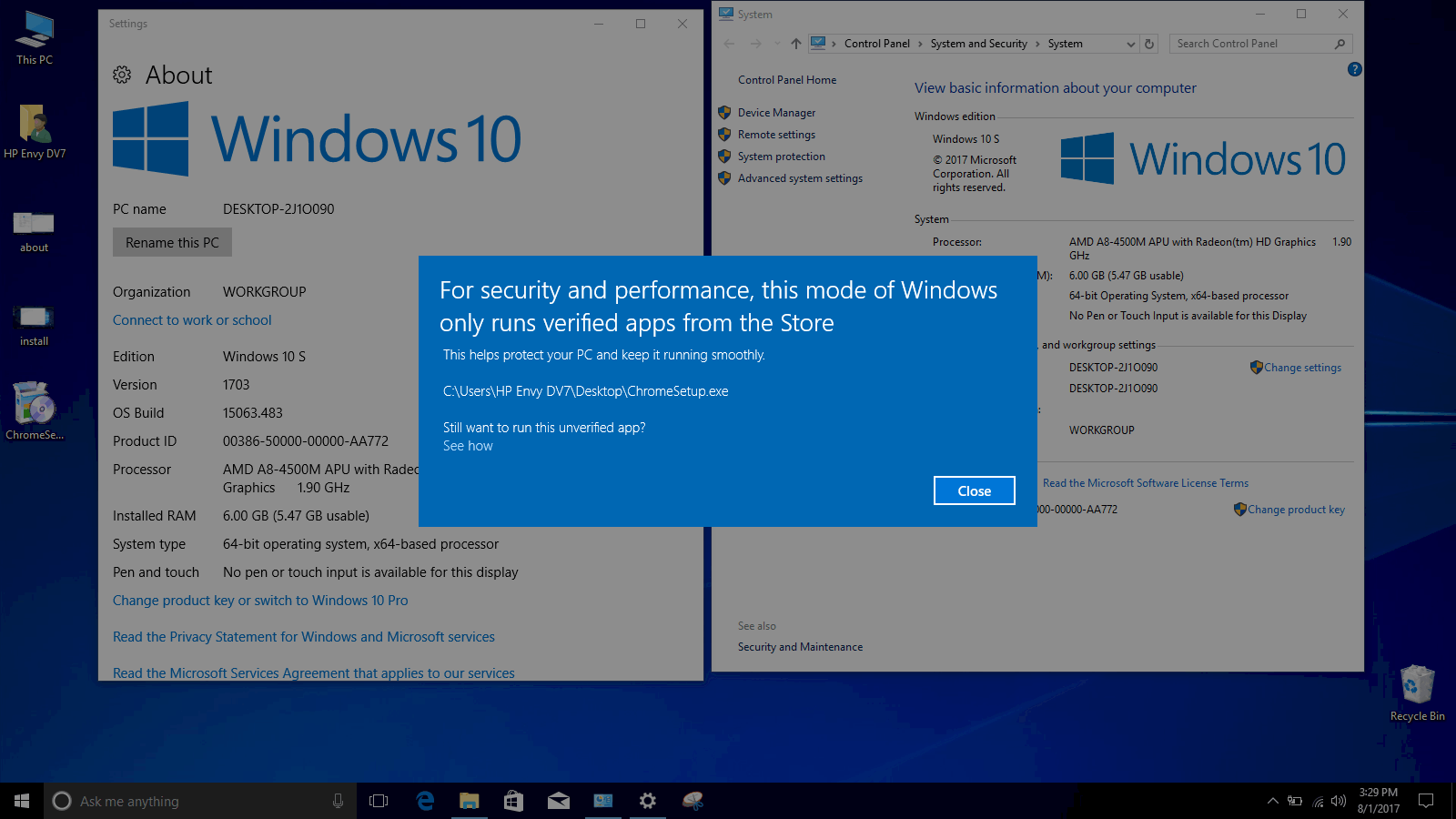Refresh the System control panel address bar
The width and height of the screenshot is (1456, 819).
click(x=1149, y=44)
